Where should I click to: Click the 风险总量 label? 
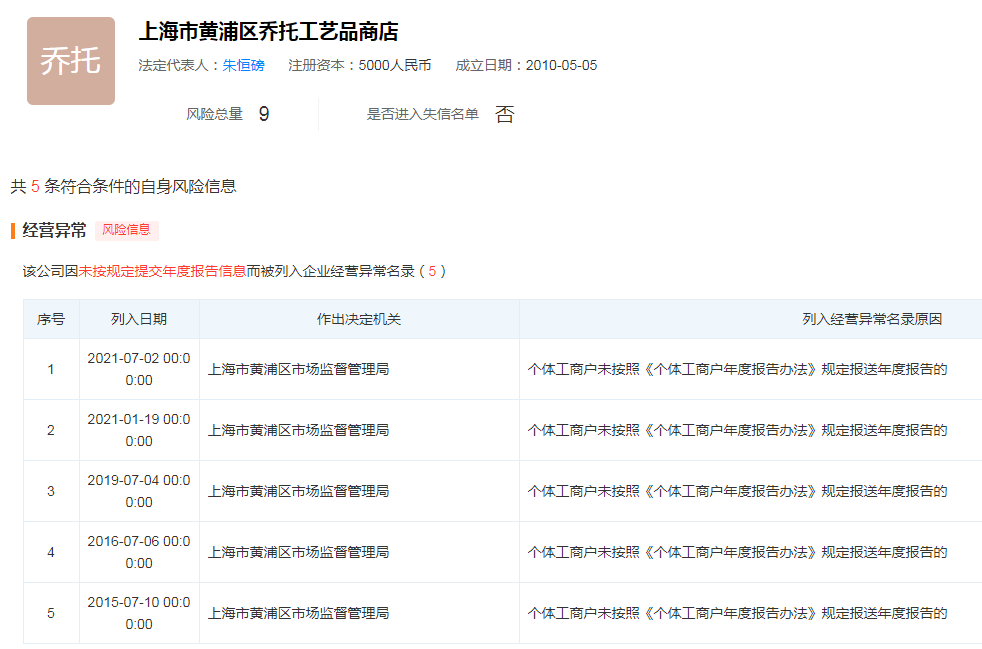pyautogui.click(x=214, y=114)
